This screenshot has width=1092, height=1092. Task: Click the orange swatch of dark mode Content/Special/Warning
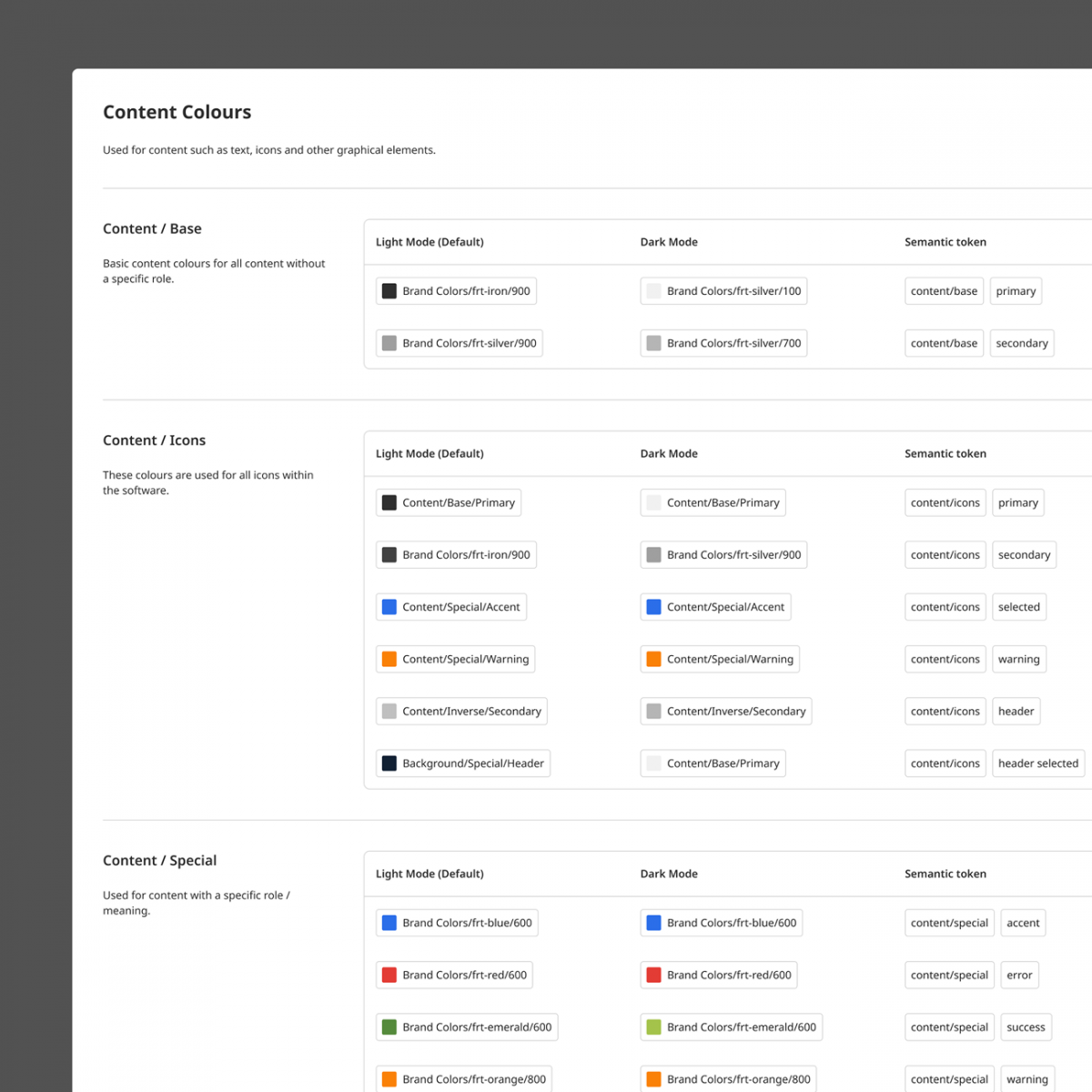click(x=653, y=659)
